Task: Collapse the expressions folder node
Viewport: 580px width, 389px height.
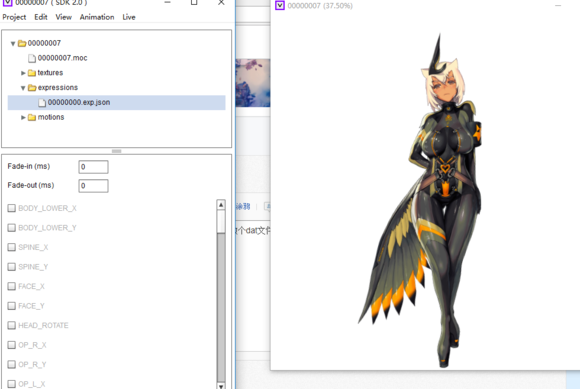Action: tap(23, 88)
